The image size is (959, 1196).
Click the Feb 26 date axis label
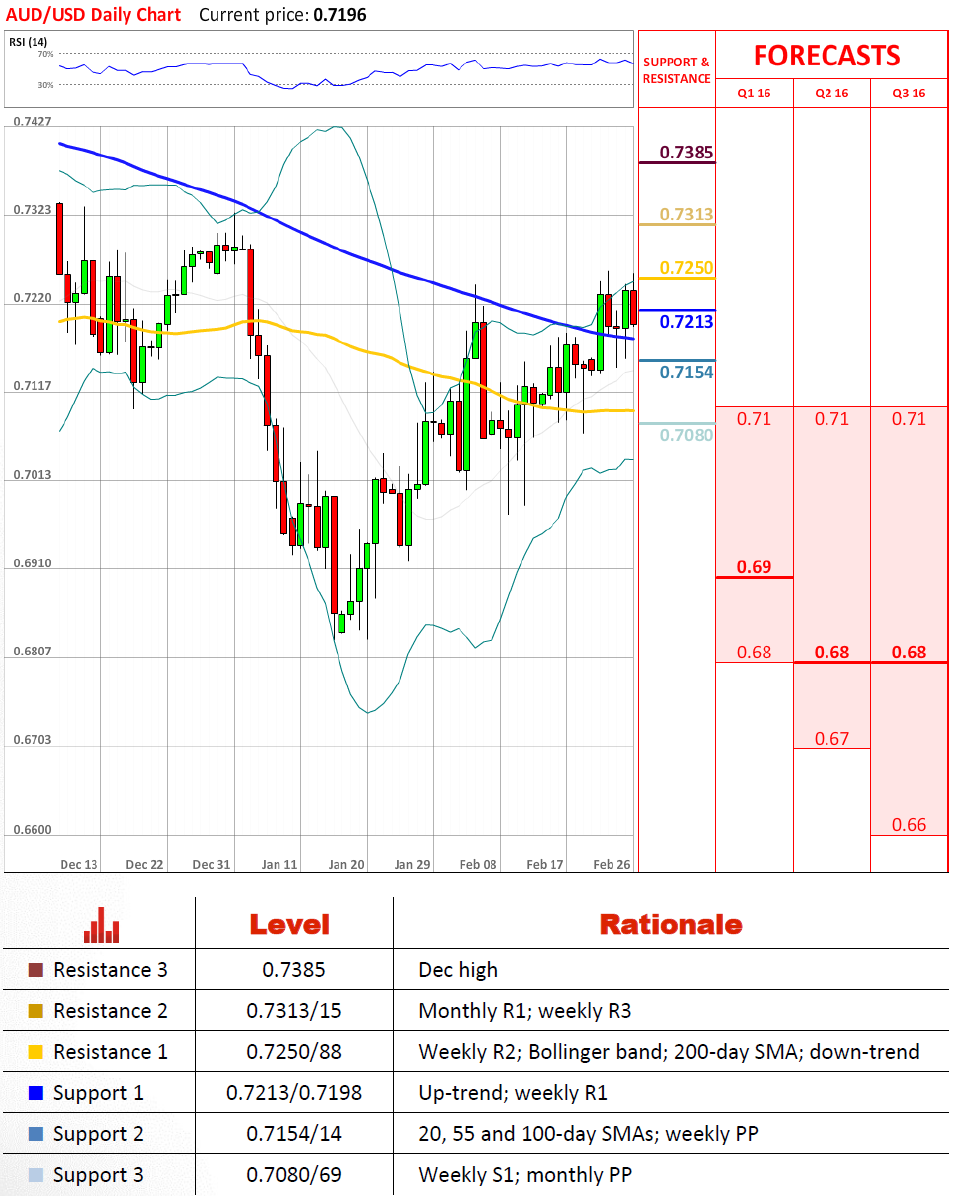(612, 864)
